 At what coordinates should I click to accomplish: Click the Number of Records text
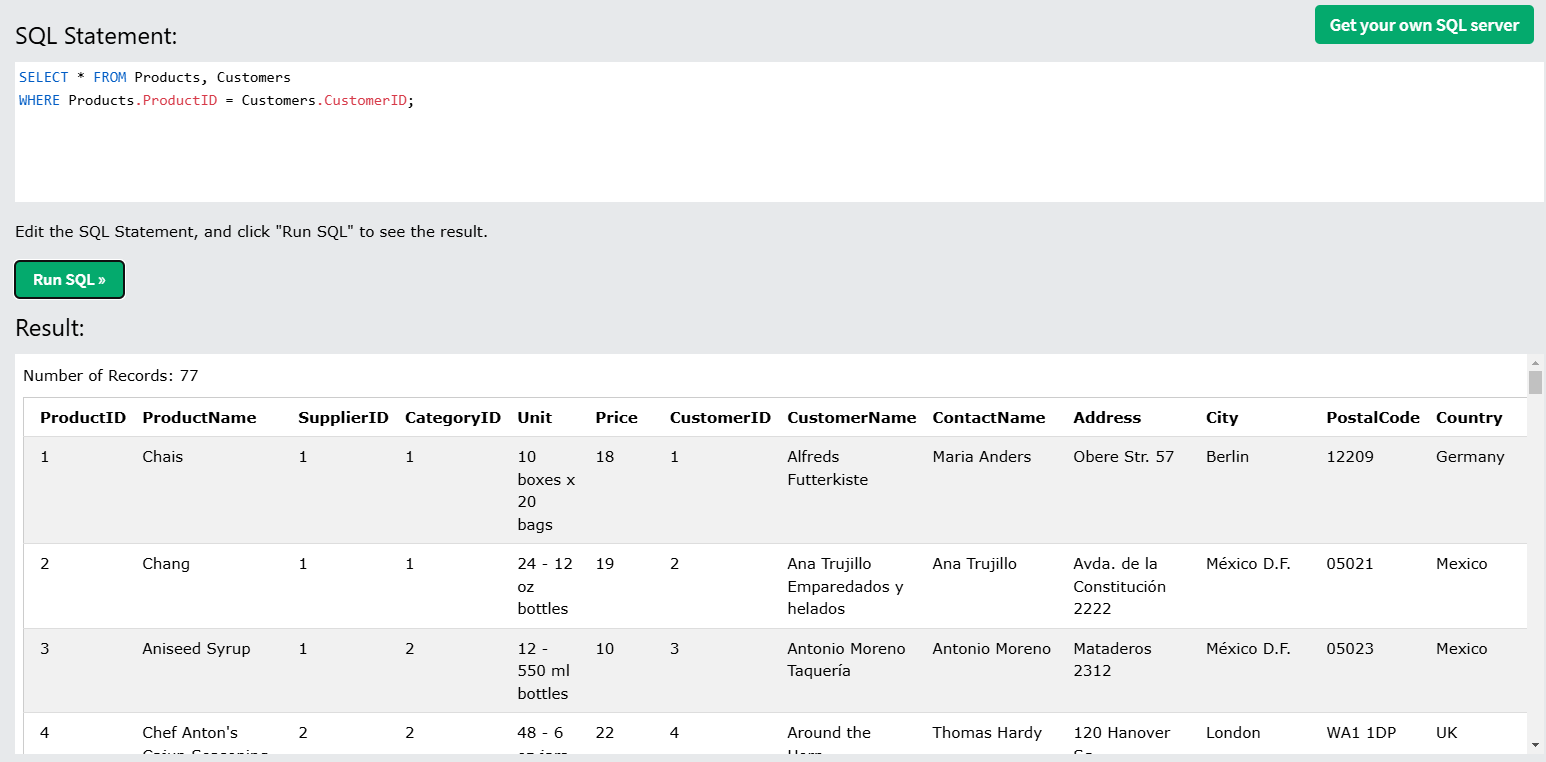[111, 376]
